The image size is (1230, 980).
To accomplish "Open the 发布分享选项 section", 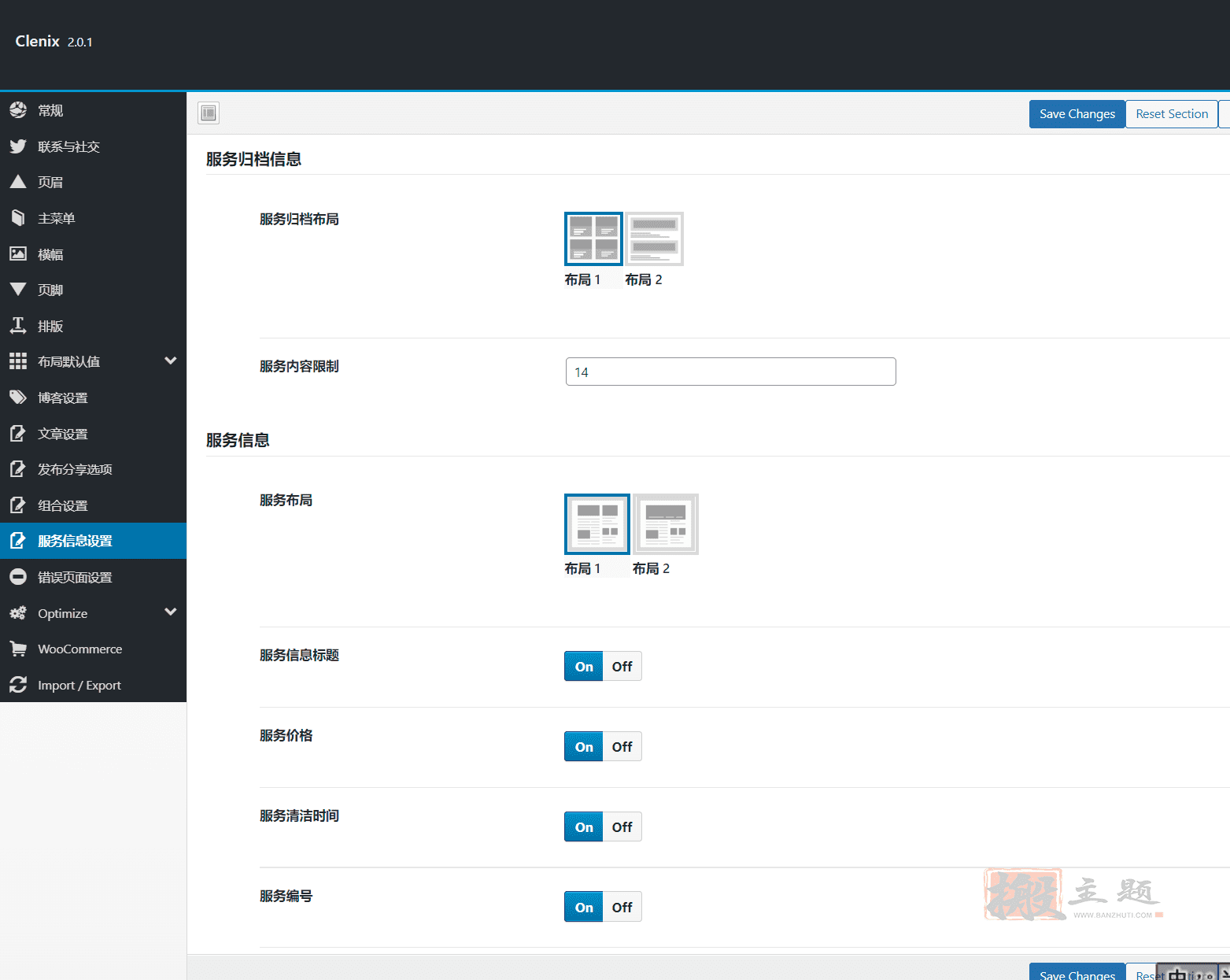I will (x=93, y=469).
